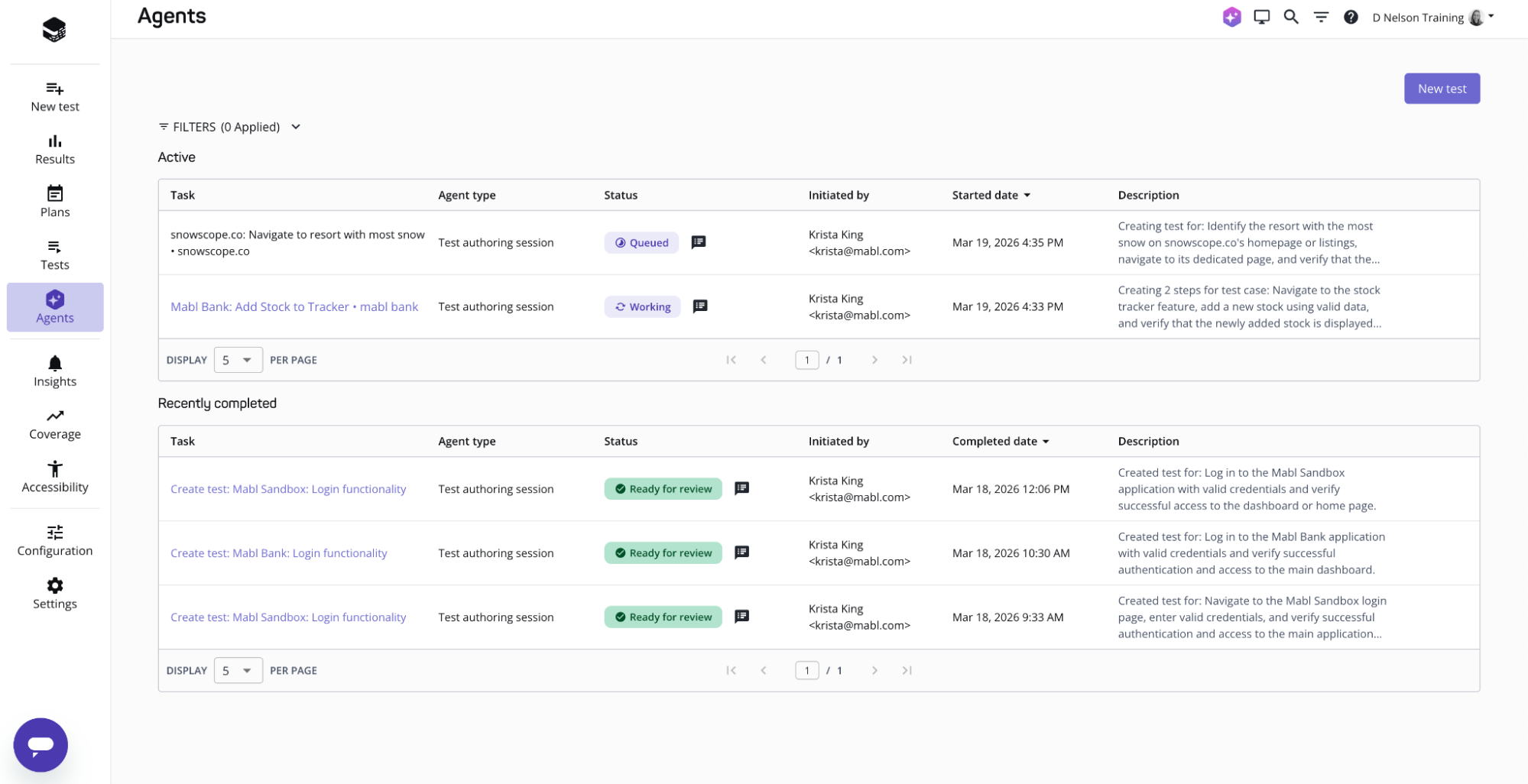The height and width of the screenshot is (784, 1528).
Task: Expand the Filters section chevron
Action: (296, 127)
